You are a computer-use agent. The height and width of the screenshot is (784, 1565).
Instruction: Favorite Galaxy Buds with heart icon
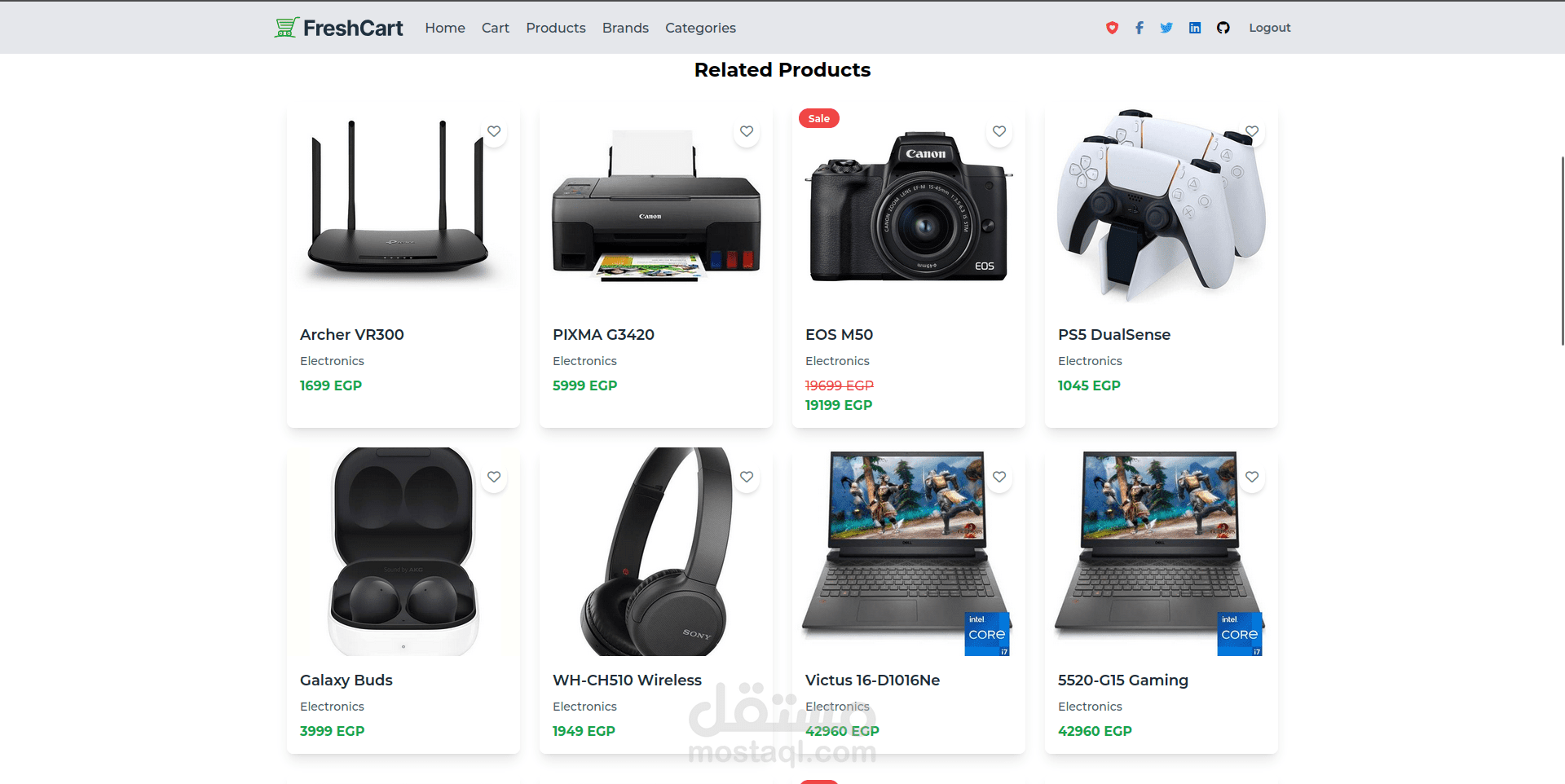tap(494, 477)
